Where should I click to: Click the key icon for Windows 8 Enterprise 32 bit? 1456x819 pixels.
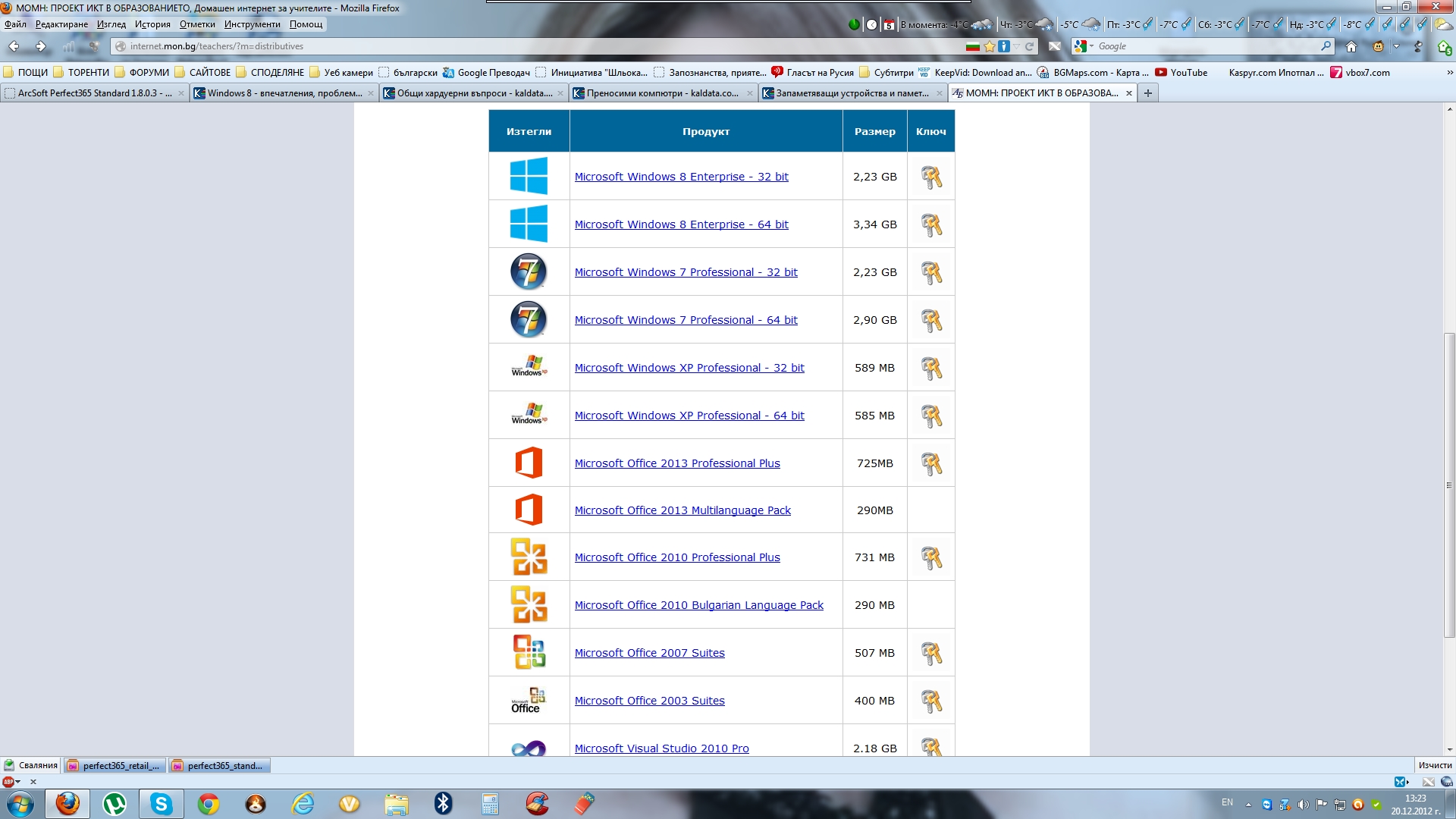(931, 177)
